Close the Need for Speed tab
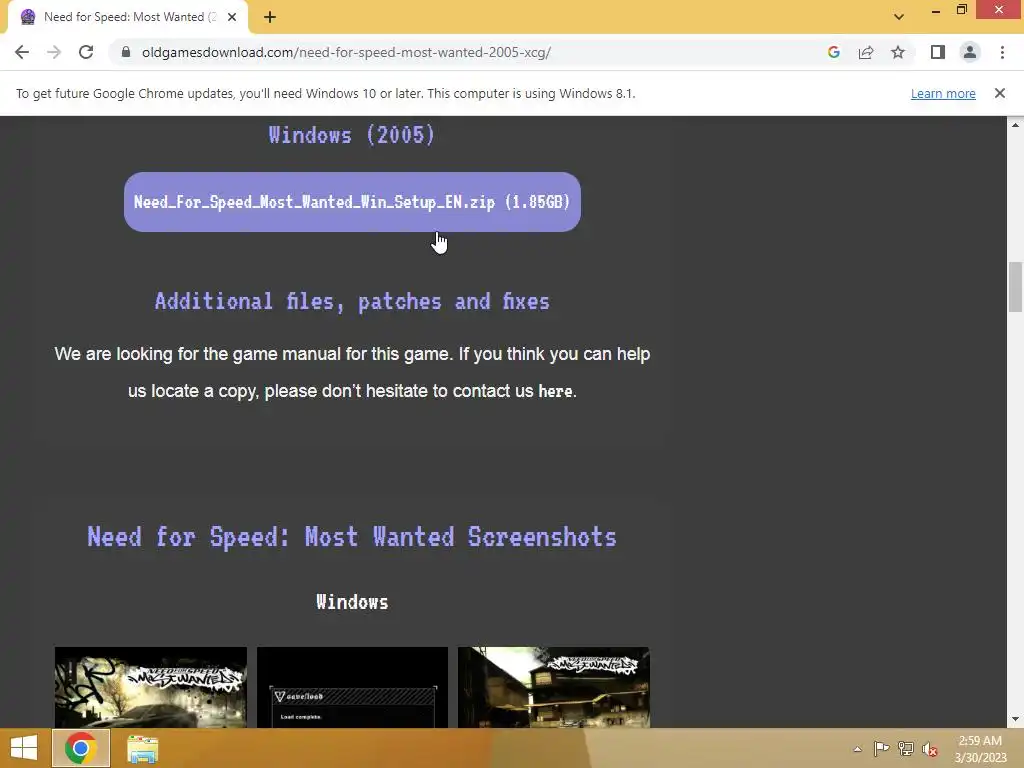The width and height of the screenshot is (1024, 768). coord(232,17)
